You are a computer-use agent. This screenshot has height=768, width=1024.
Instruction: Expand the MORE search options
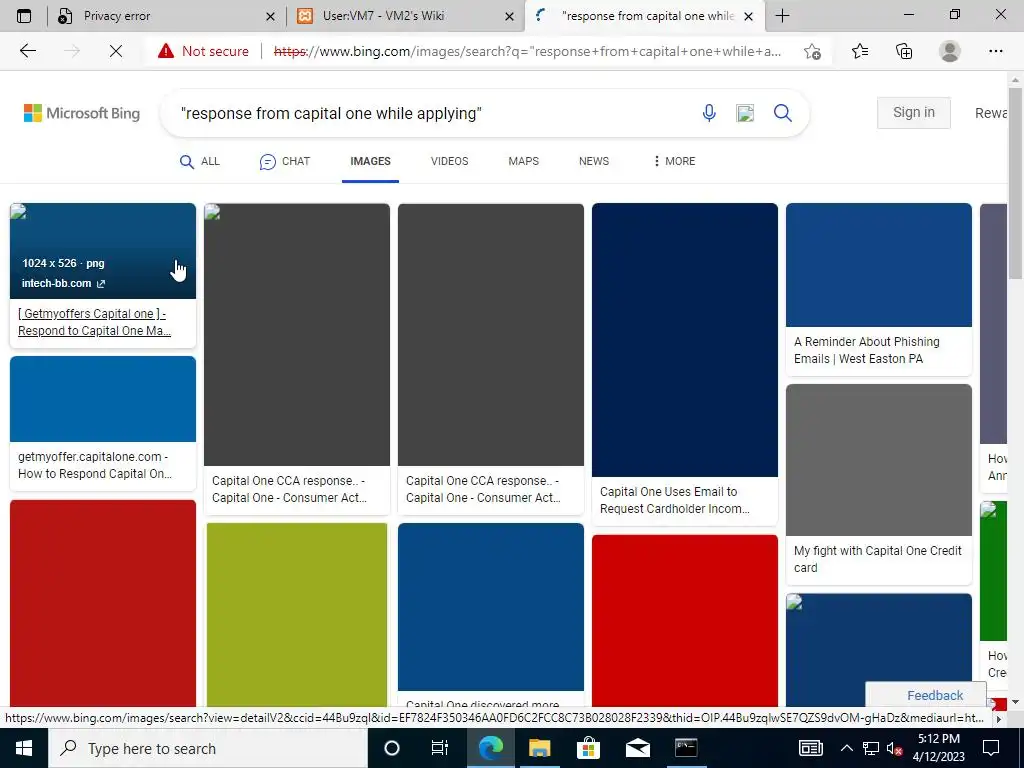point(674,161)
